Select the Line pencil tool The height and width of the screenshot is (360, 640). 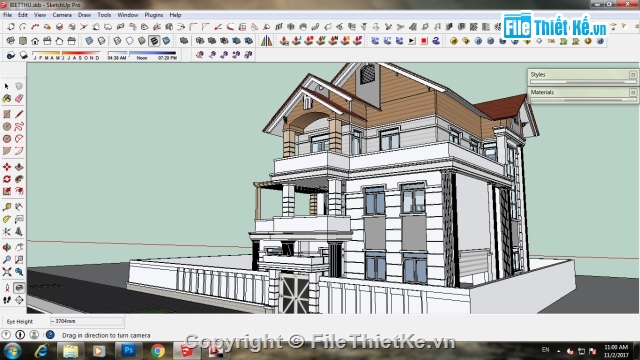pos(19,114)
